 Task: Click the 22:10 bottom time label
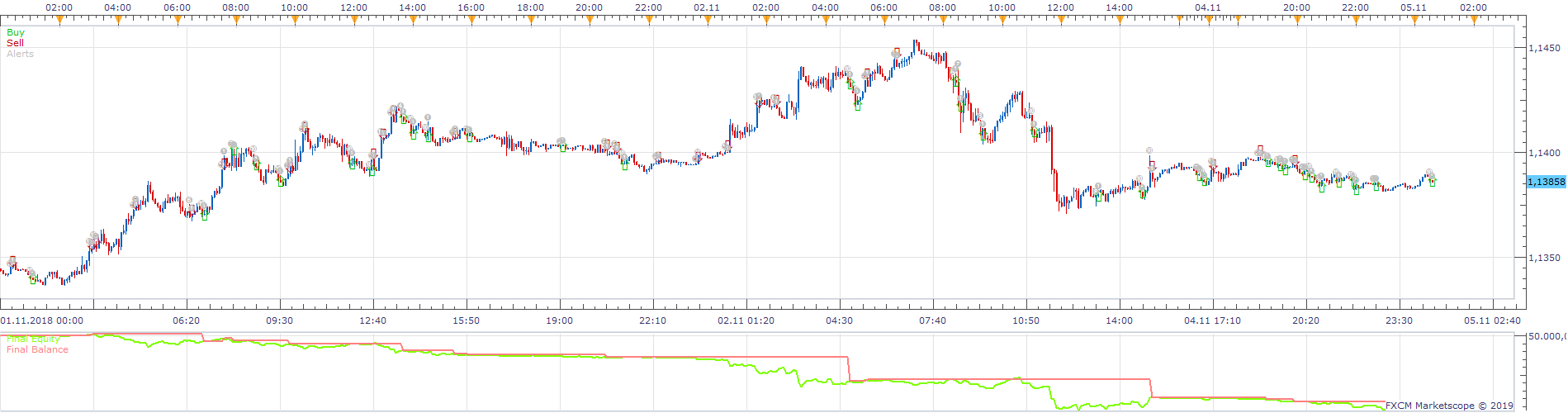point(652,320)
